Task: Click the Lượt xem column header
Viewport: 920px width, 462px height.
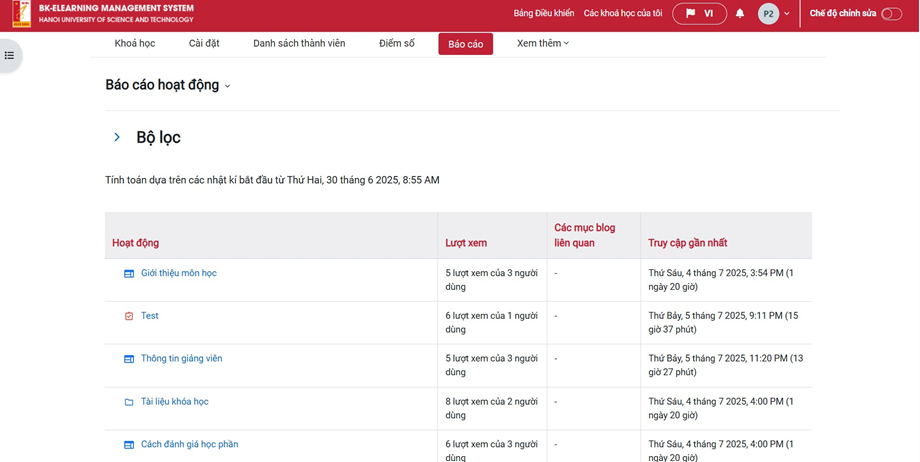Action: [466, 243]
